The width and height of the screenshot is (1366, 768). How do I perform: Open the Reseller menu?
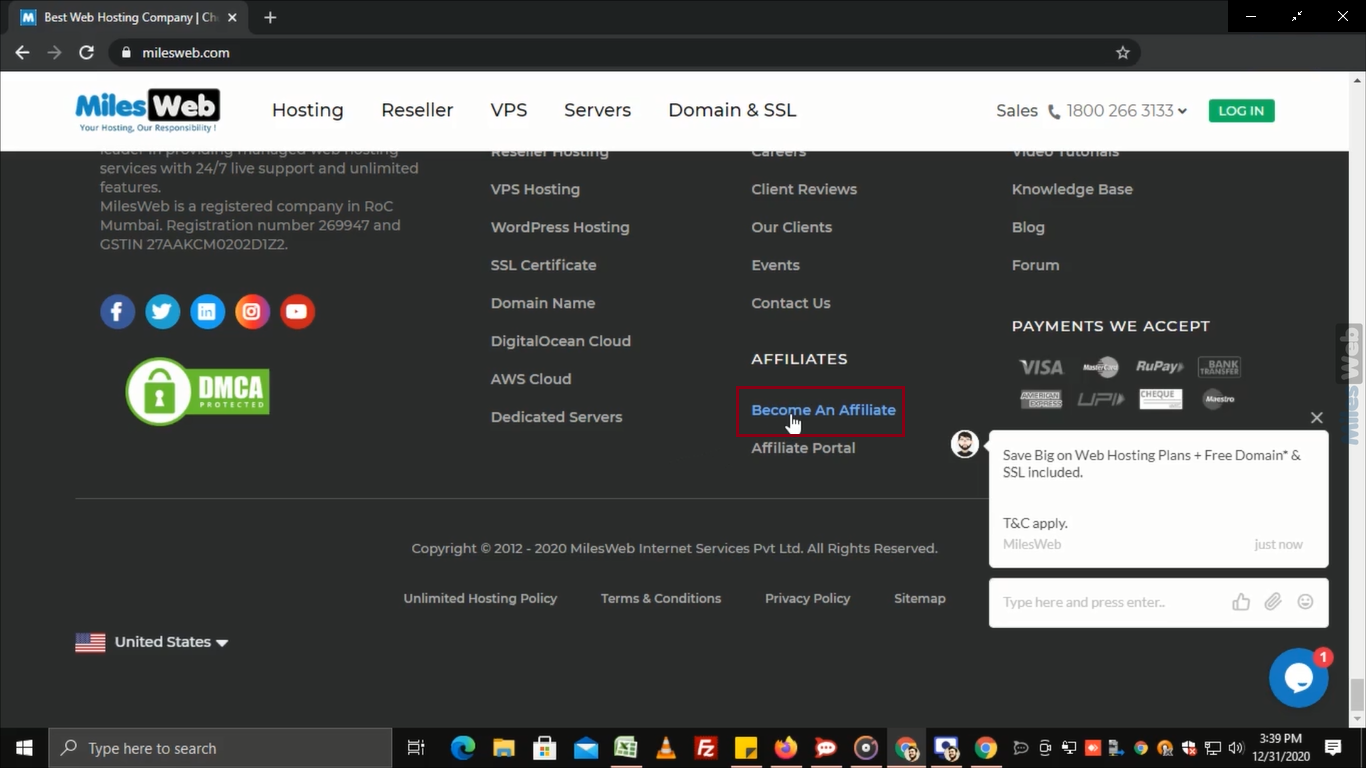[417, 111]
